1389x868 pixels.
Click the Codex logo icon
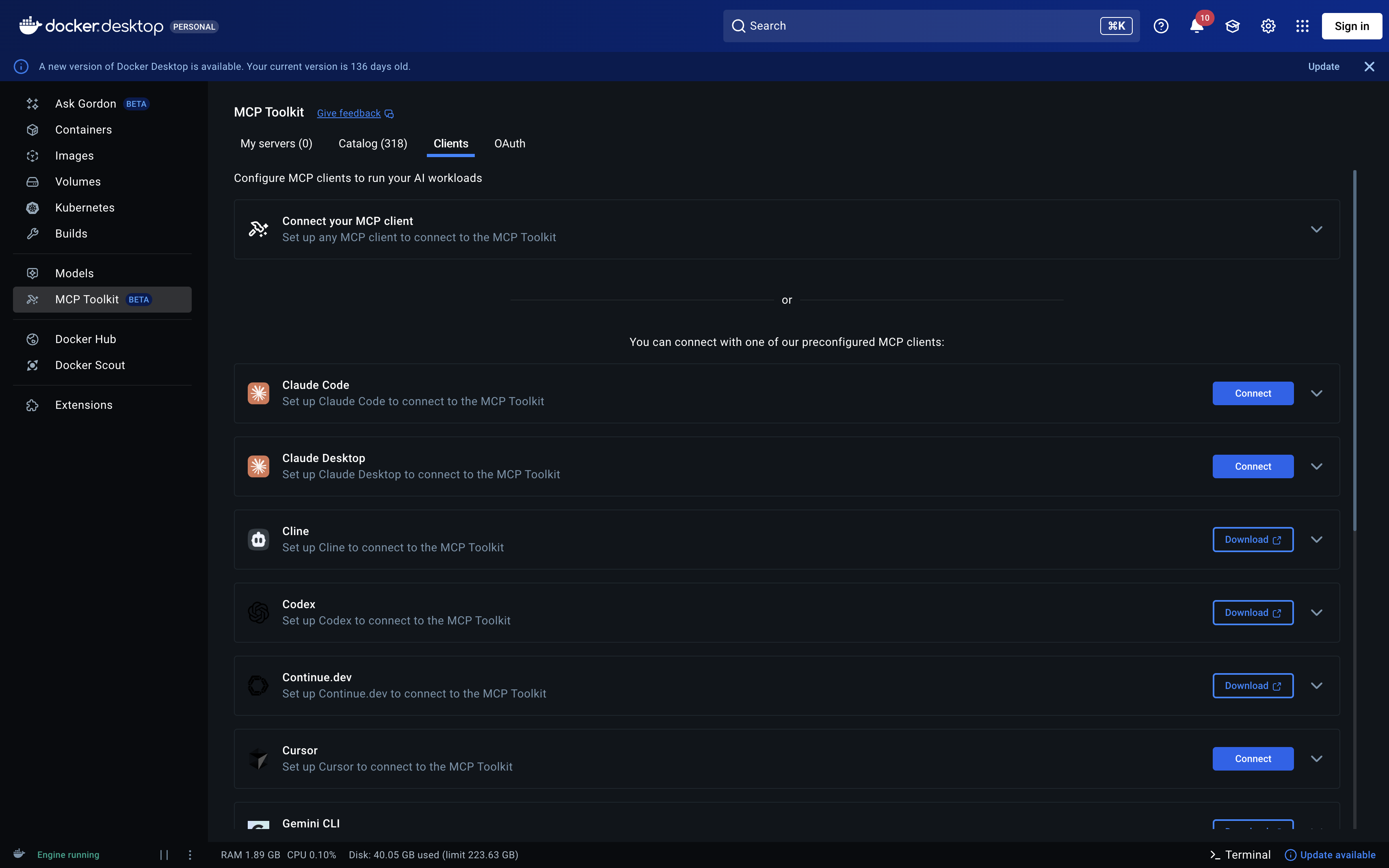pos(258,613)
